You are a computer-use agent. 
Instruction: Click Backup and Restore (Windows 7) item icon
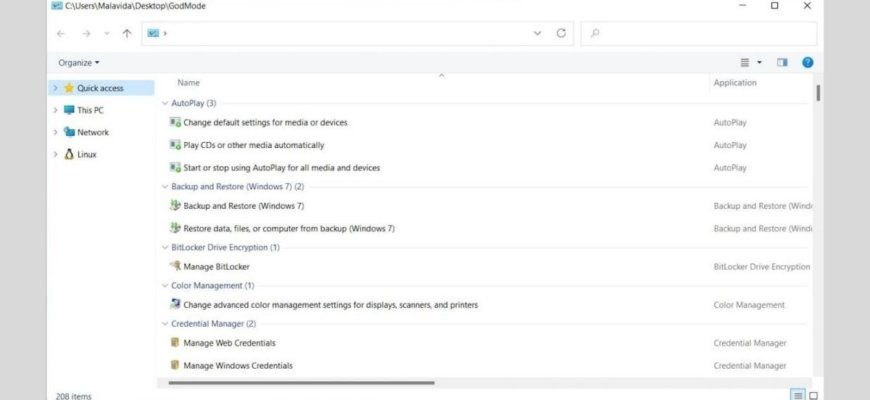[x=175, y=205]
